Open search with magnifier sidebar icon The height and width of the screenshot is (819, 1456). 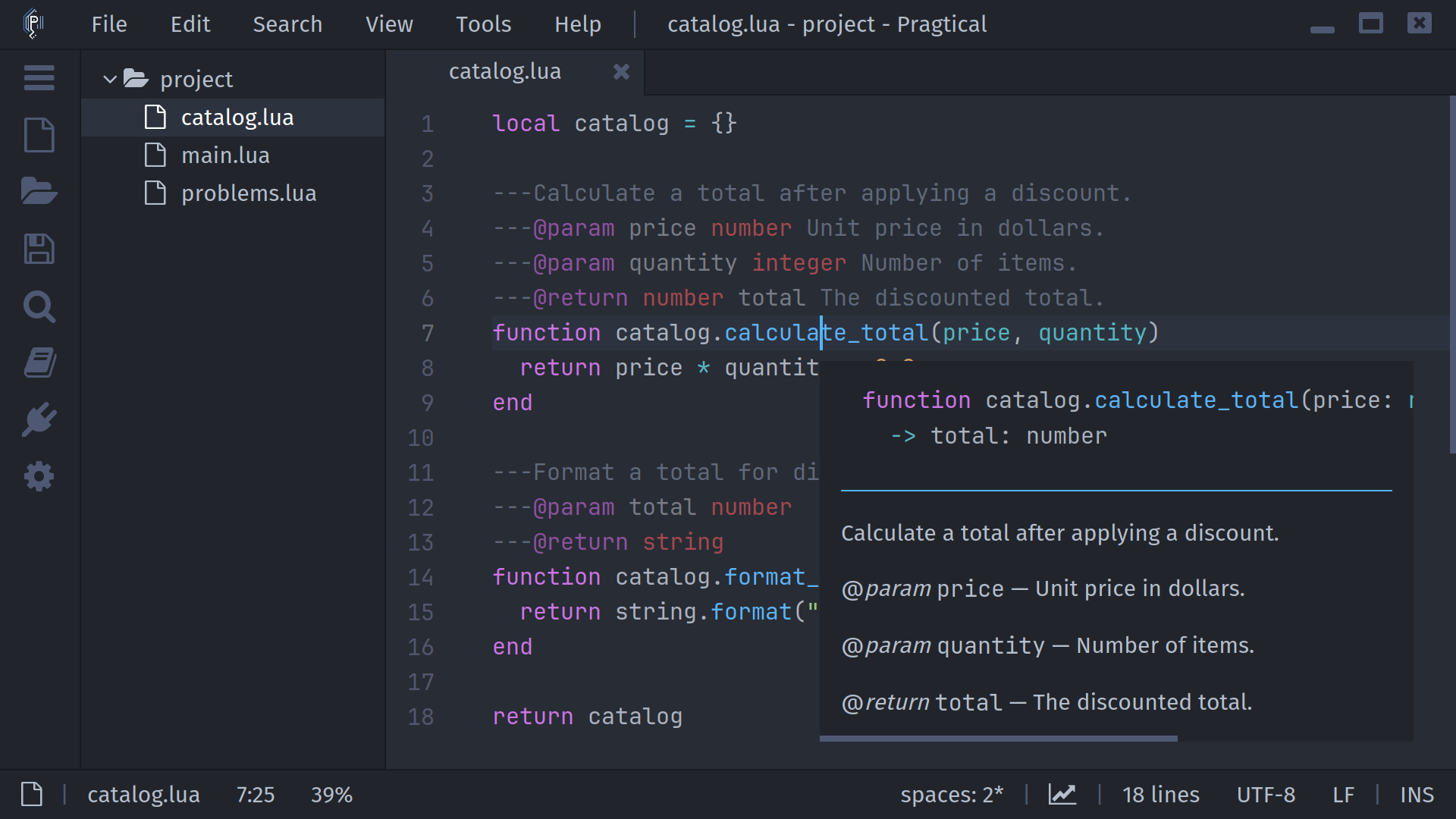(39, 306)
